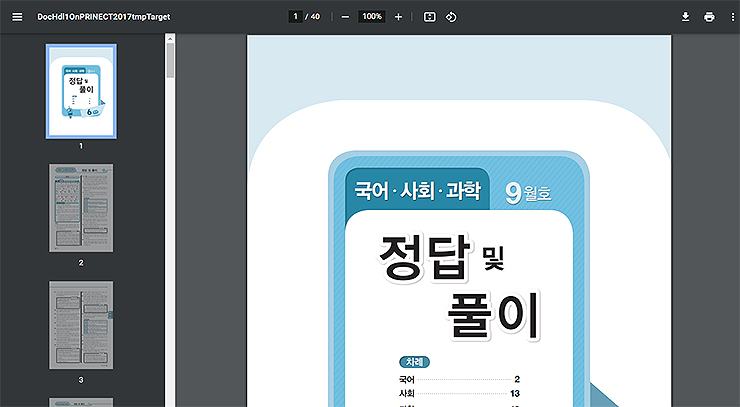This screenshot has height=407, width=740.
Task: Click the sidebar scrollbar up arrow
Action: coord(170,38)
